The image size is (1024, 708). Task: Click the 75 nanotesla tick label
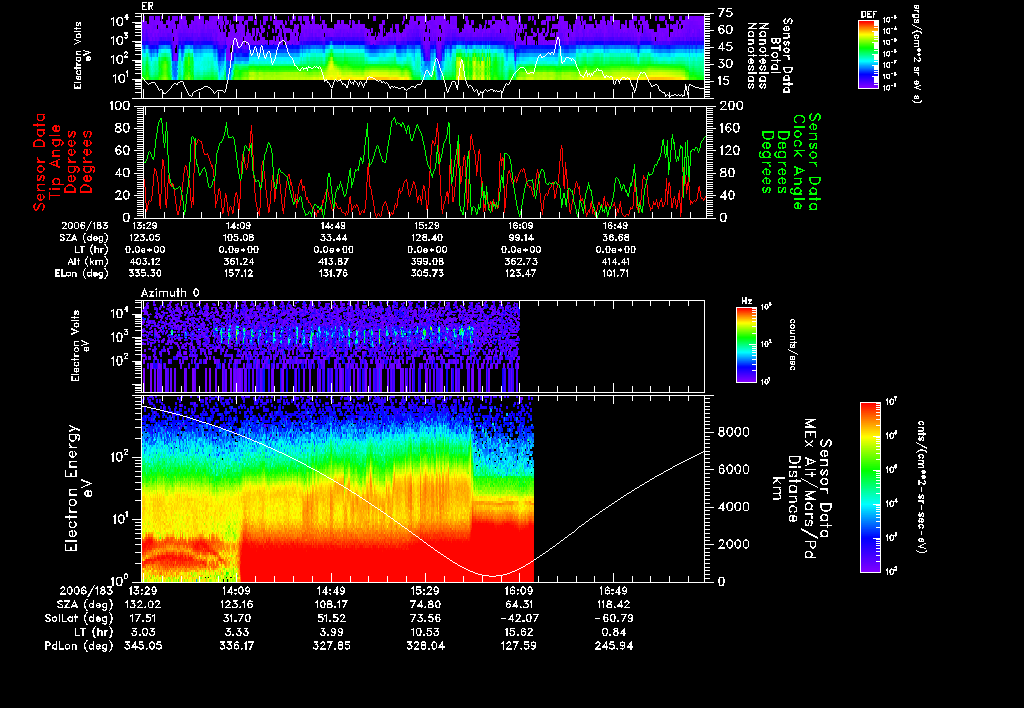[726, 12]
